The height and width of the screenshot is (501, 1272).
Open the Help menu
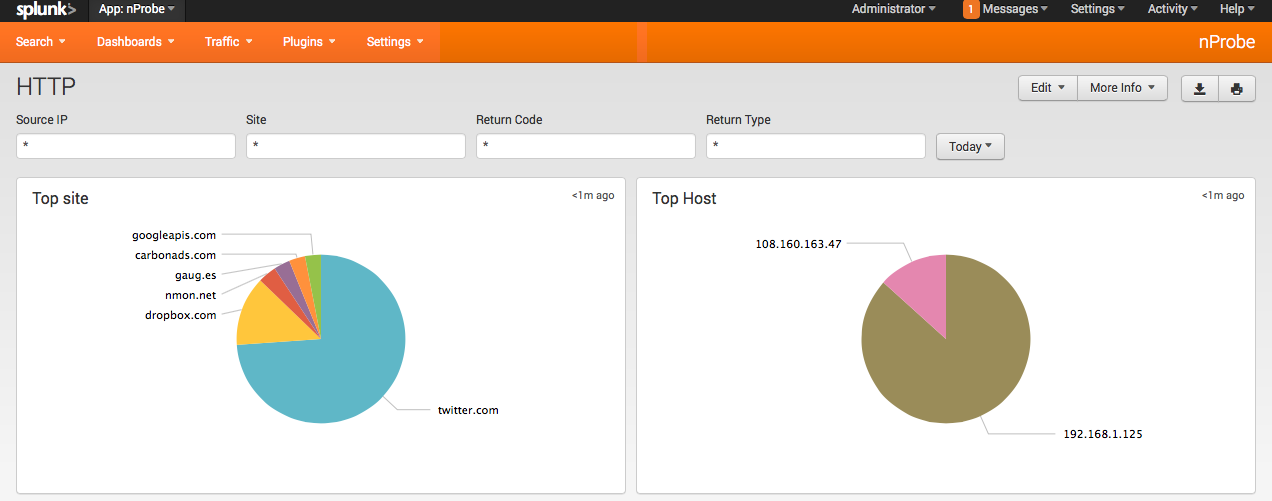pos(1237,9)
